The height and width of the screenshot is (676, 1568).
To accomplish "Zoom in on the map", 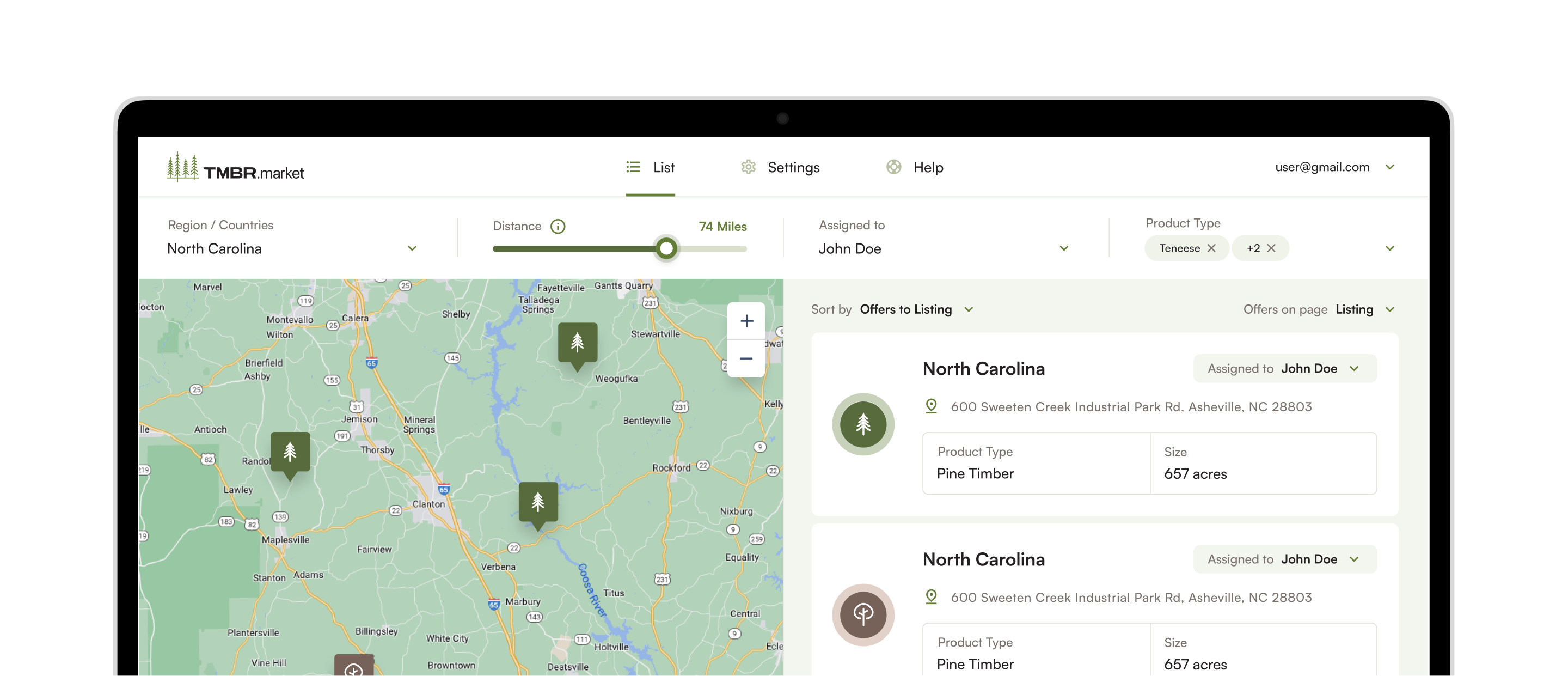I will (x=746, y=321).
